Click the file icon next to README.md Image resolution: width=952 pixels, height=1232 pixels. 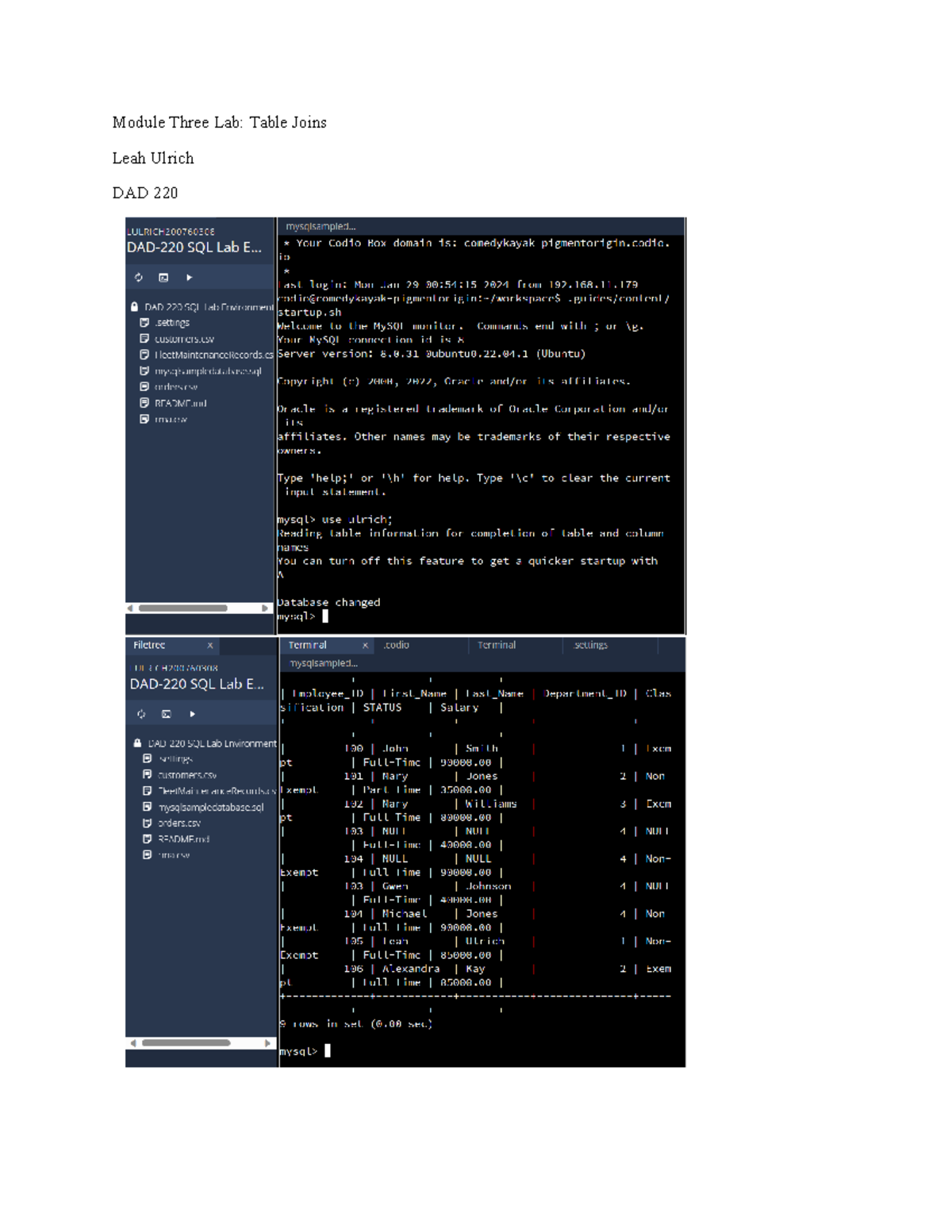144,403
